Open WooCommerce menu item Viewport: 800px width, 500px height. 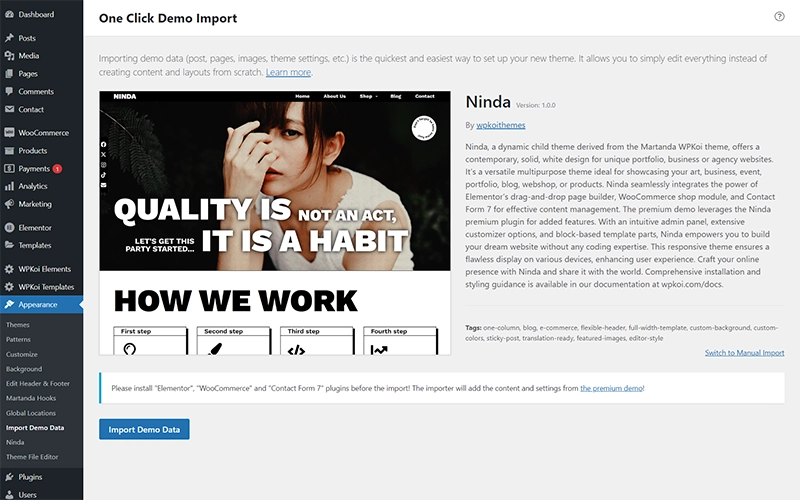coord(41,133)
